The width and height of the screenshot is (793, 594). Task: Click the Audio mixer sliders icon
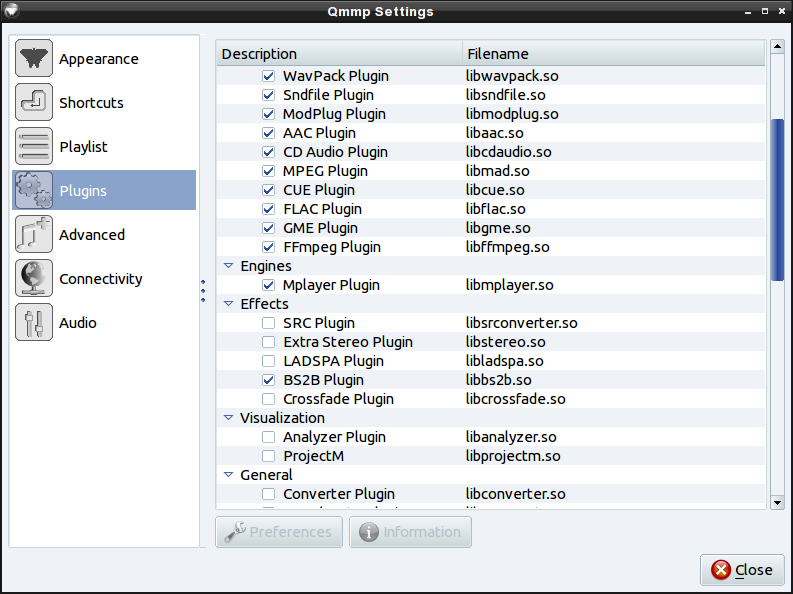coord(34,322)
